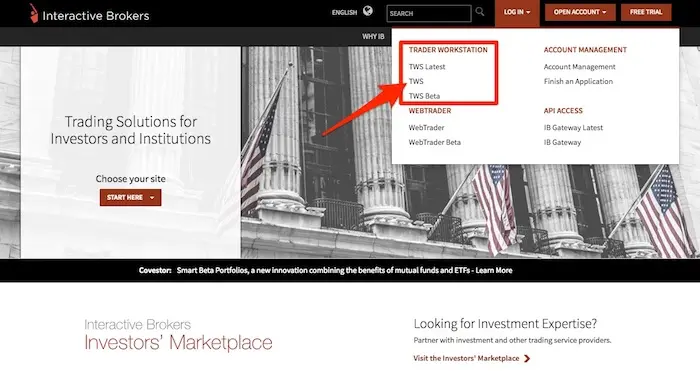Click 'Trading Solutions for Investors' headline
Image resolution: width=700 pixels, height=371 pixels.
click(x=130, y=130)
